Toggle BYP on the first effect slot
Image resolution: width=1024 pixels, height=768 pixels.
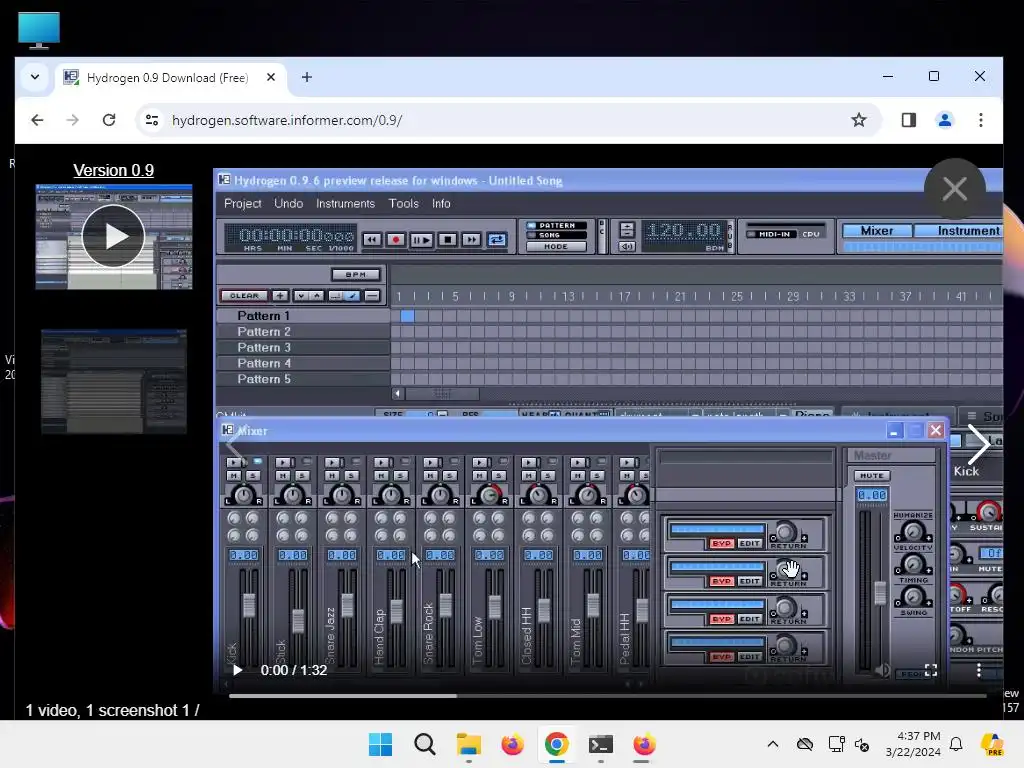coord(721,543)
